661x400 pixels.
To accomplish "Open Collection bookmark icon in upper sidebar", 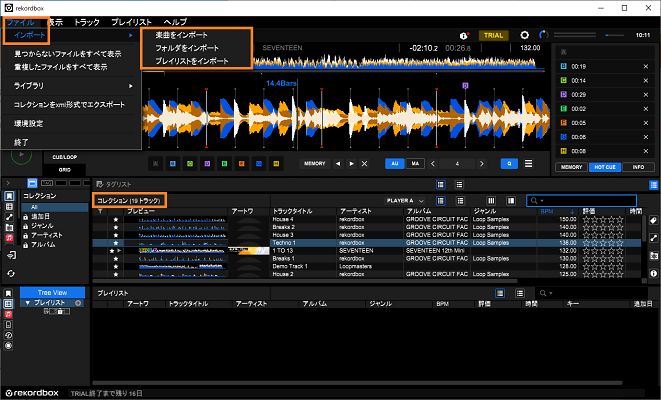I will coord(9,196).
